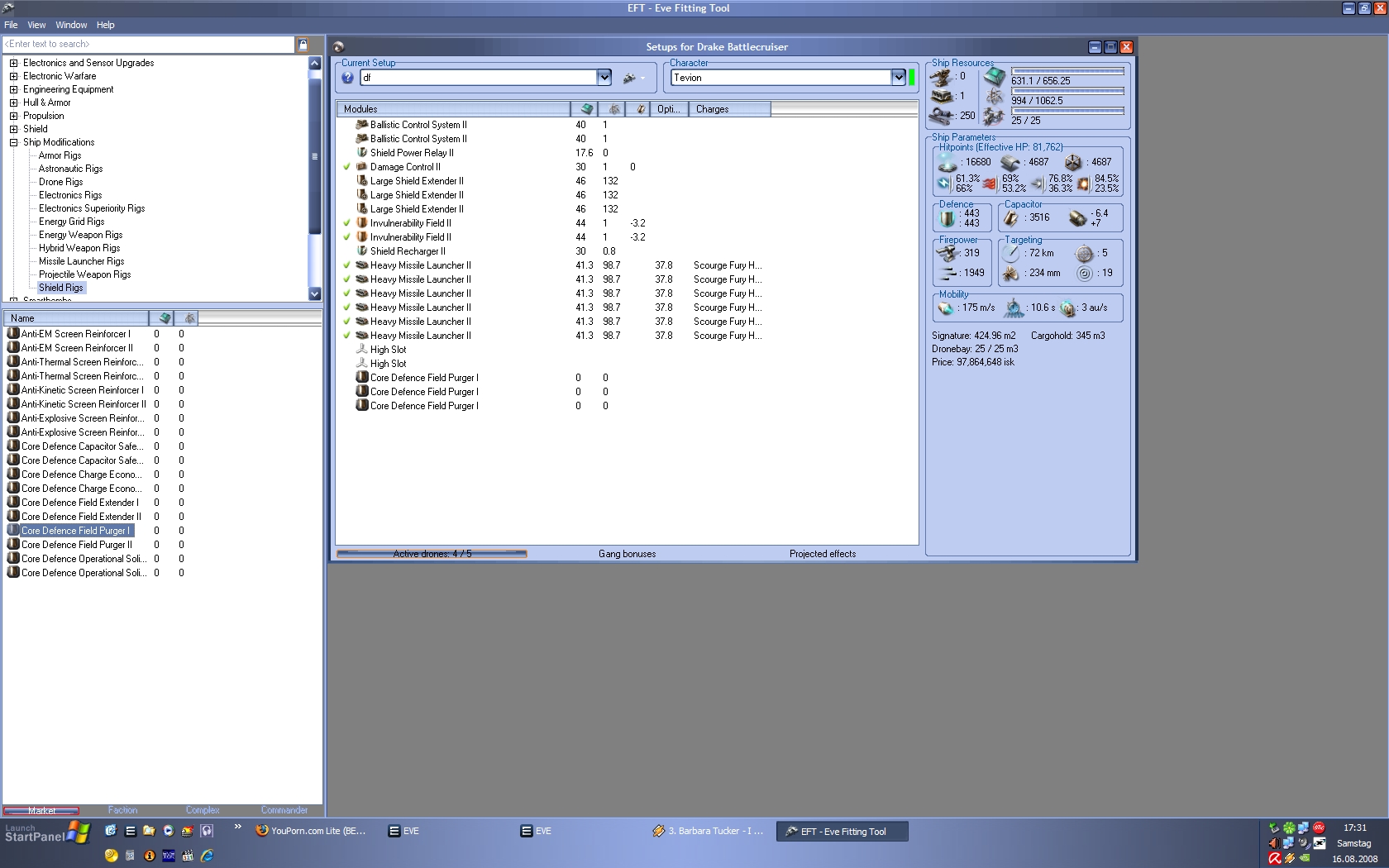The image size is (1389, 868).
Task: Switch to the Faction tab
Action: pyautogui.click(x=122, y=810)
